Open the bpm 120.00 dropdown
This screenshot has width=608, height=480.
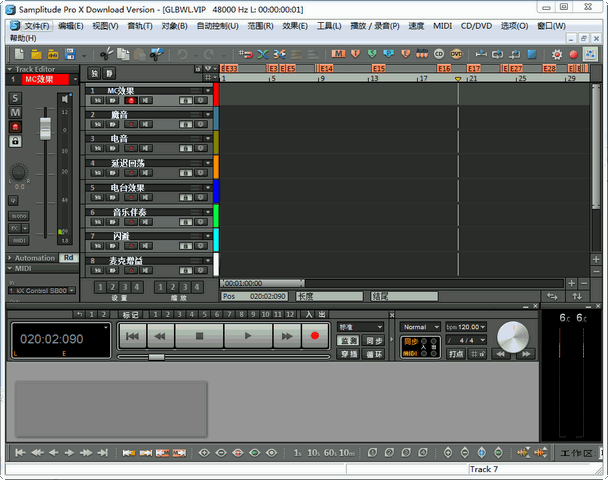pos(466,327)
